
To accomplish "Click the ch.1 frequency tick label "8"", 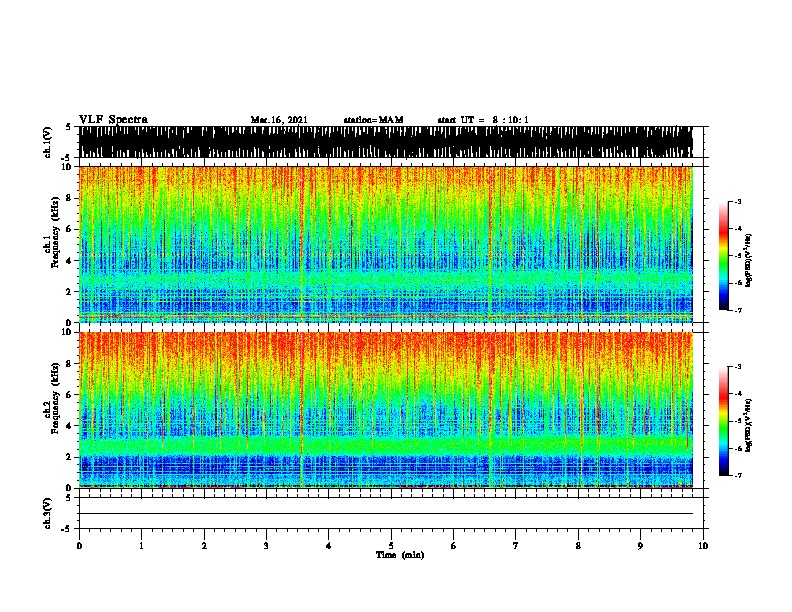I will [x=70, y=198].
